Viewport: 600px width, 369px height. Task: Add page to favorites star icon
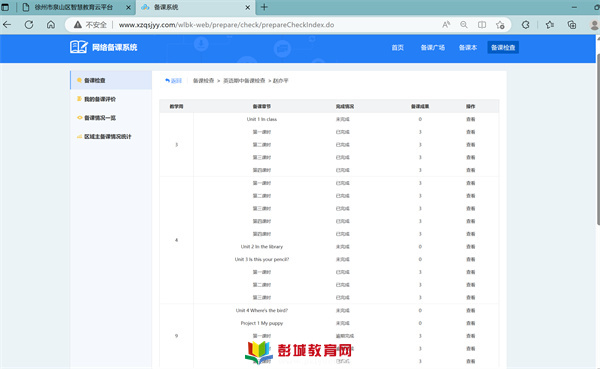(500, 25)
